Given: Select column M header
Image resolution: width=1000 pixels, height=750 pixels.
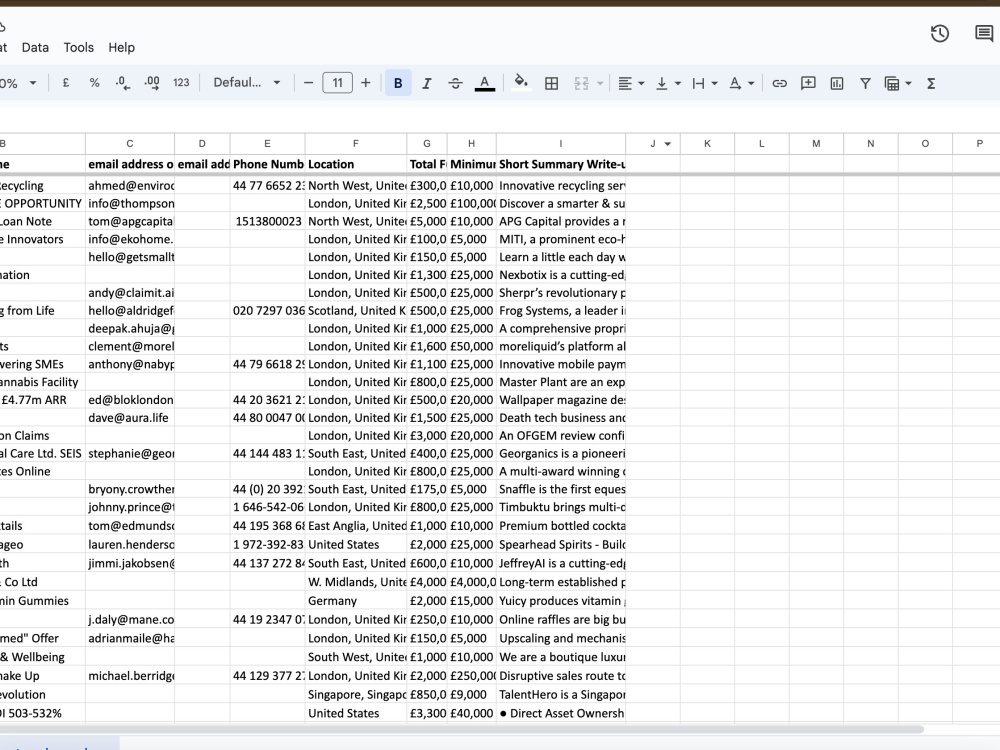Looking at the screenshot, I should (x=816, y=144).
